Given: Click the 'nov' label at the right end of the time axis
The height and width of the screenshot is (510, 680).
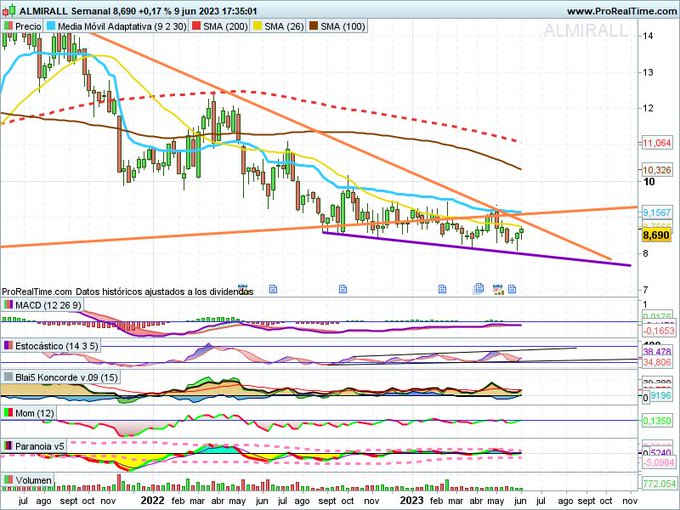Looking at the screenshot, I should (630, 501).
